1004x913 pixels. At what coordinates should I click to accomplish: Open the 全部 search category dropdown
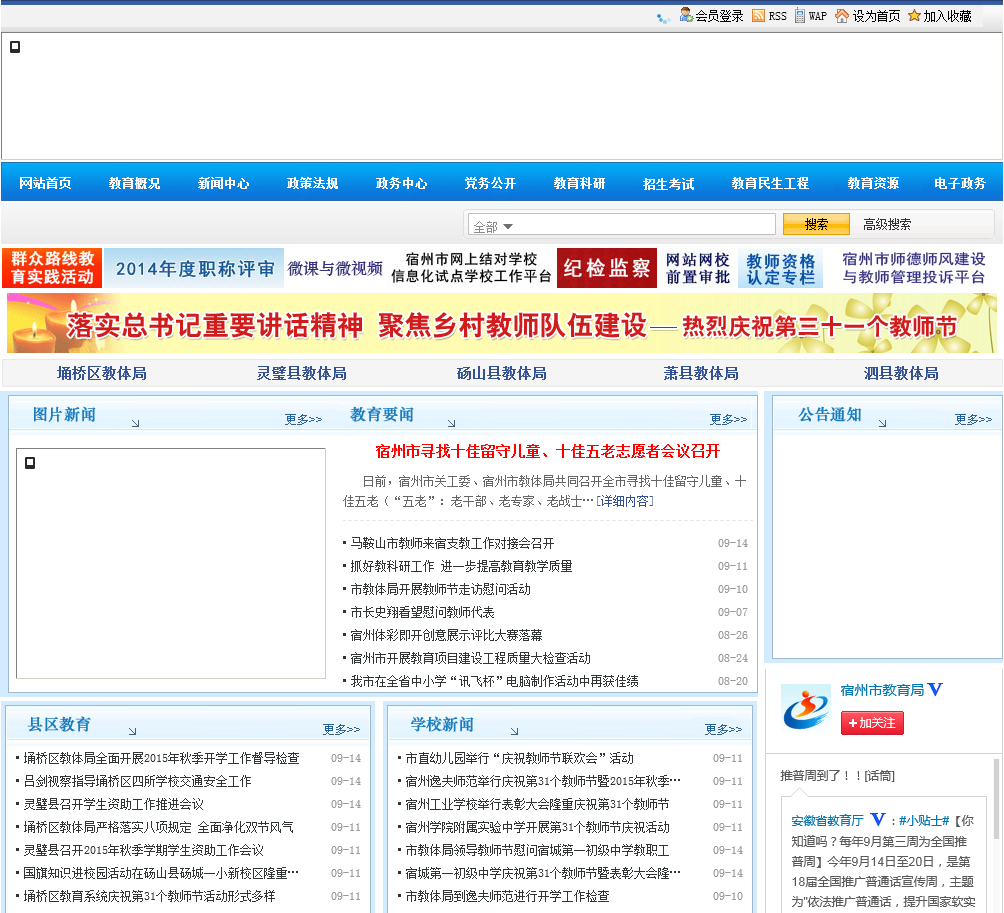493,227
